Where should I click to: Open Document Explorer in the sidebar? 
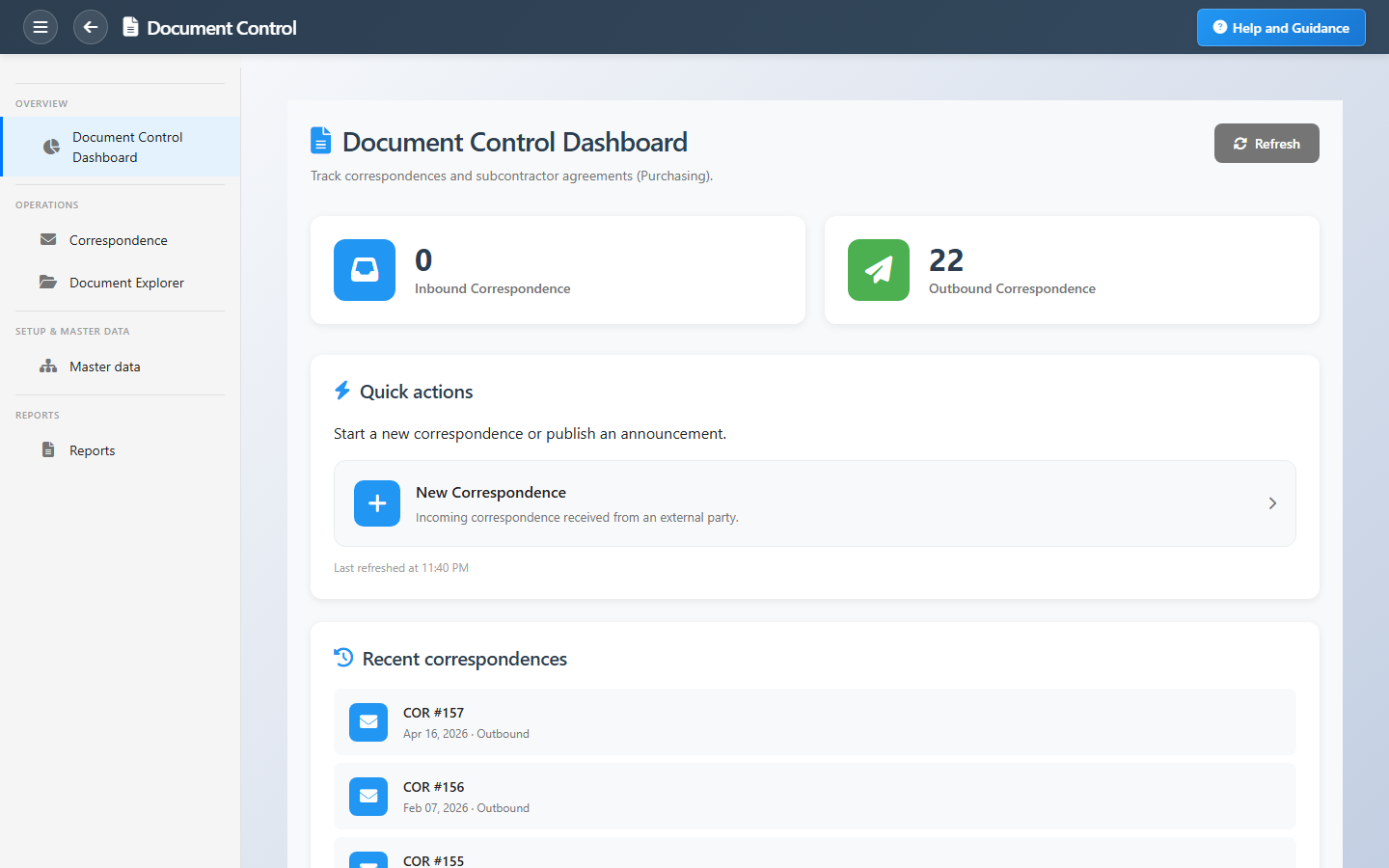click(x=120, y=283)
